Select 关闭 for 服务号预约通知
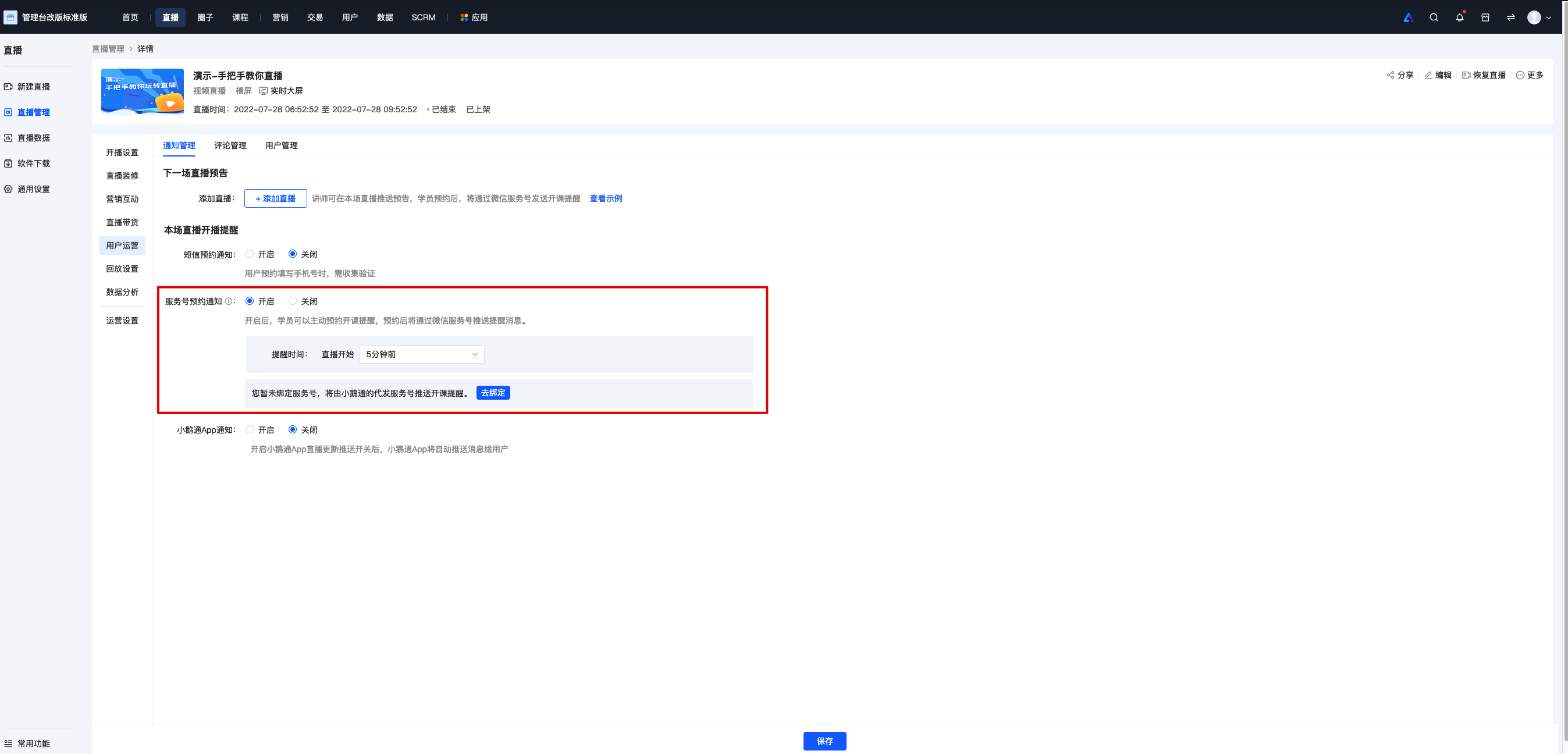The width and height of the screenshot is (1568, 754). [x=293, y=301]
